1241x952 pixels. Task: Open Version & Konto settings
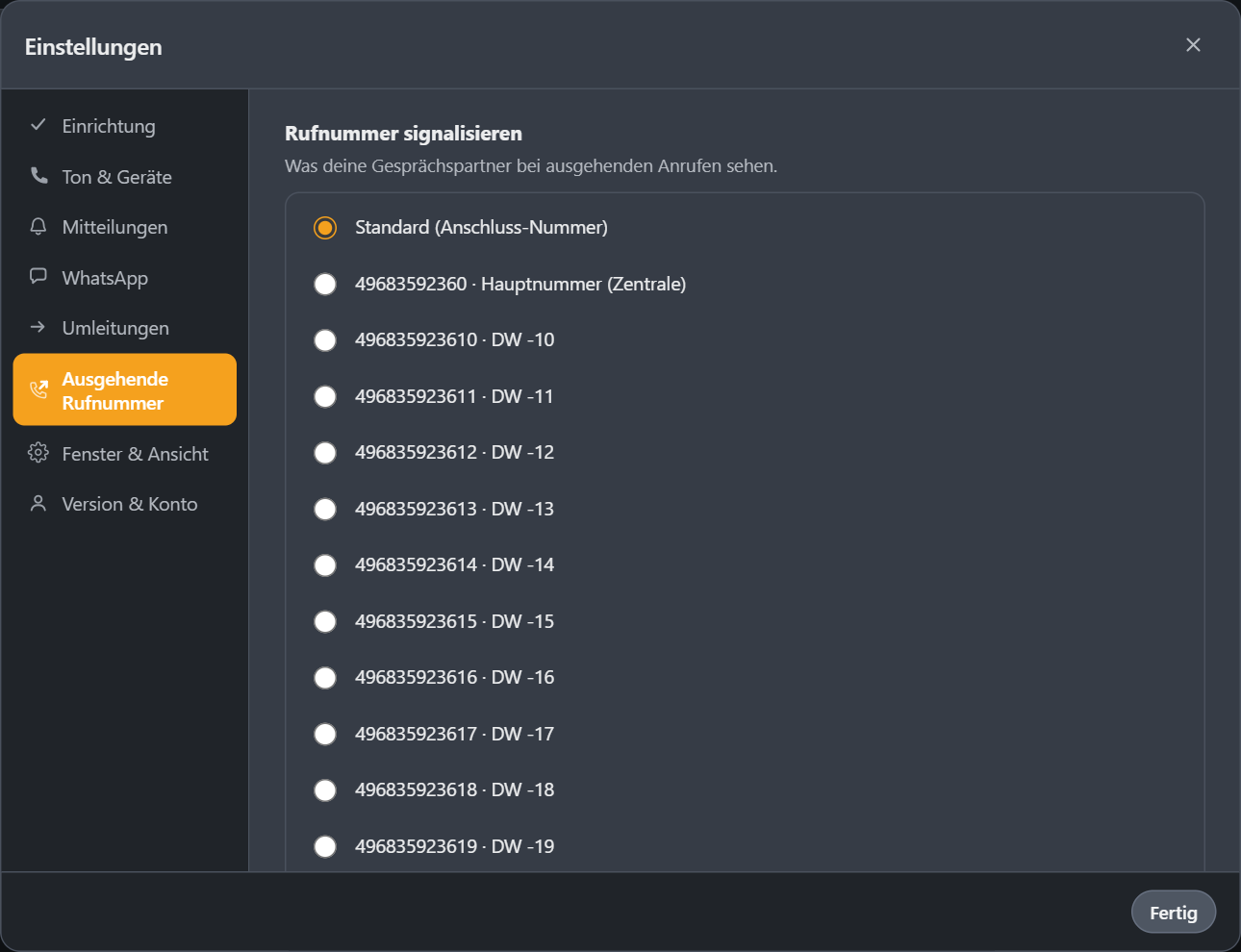[x=125, y=504]
